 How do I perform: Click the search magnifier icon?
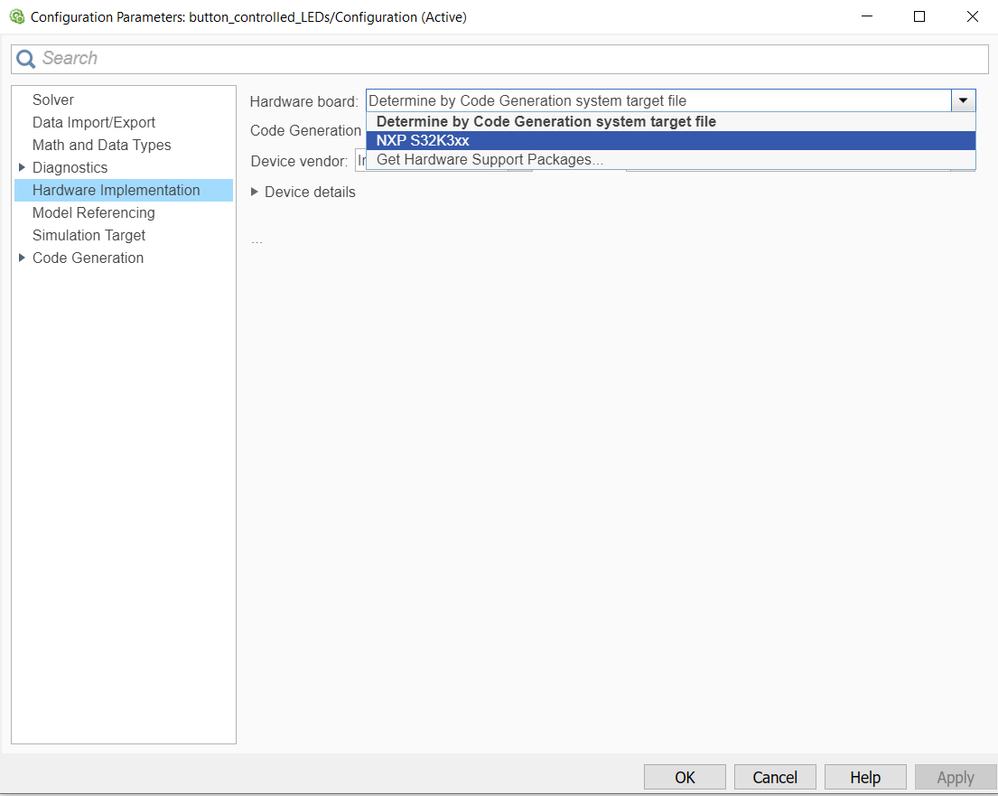pos(25,59)
